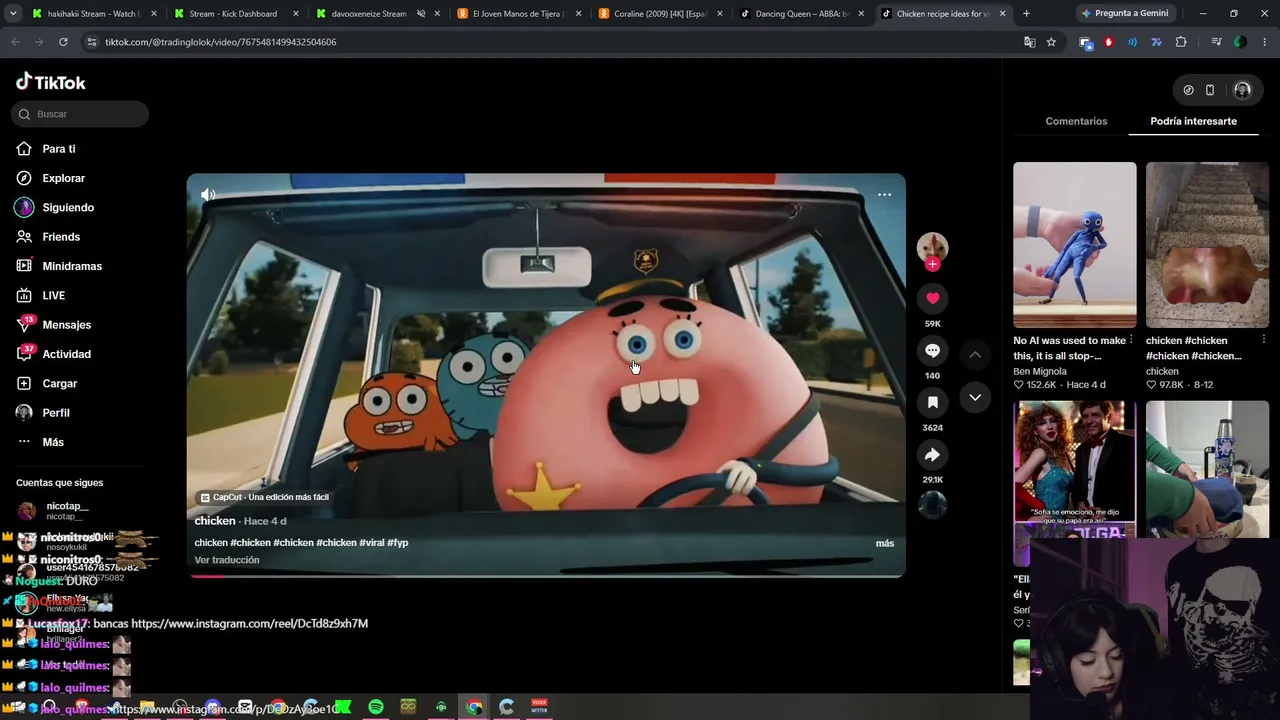Open the blue stop-motion figure video thumbnail
The image size is (1280, 720).
pos(1074,245)
